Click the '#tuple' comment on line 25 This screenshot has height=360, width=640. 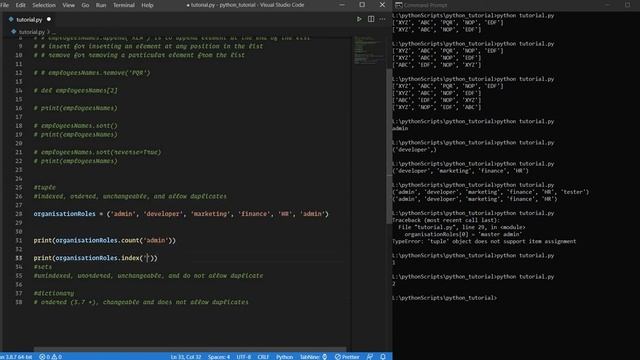pyautogui.click(x=45, y=187)
